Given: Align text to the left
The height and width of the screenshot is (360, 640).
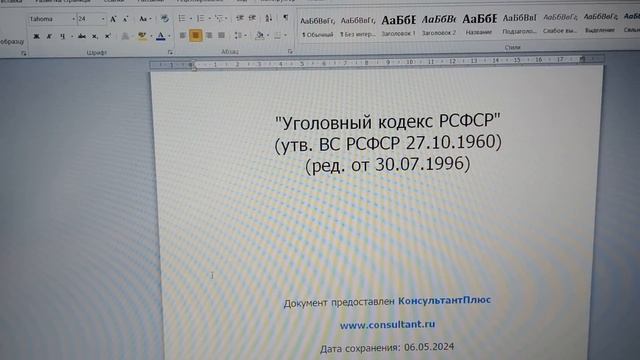Looking at the screenshot, I should click(x=183, y=36).
